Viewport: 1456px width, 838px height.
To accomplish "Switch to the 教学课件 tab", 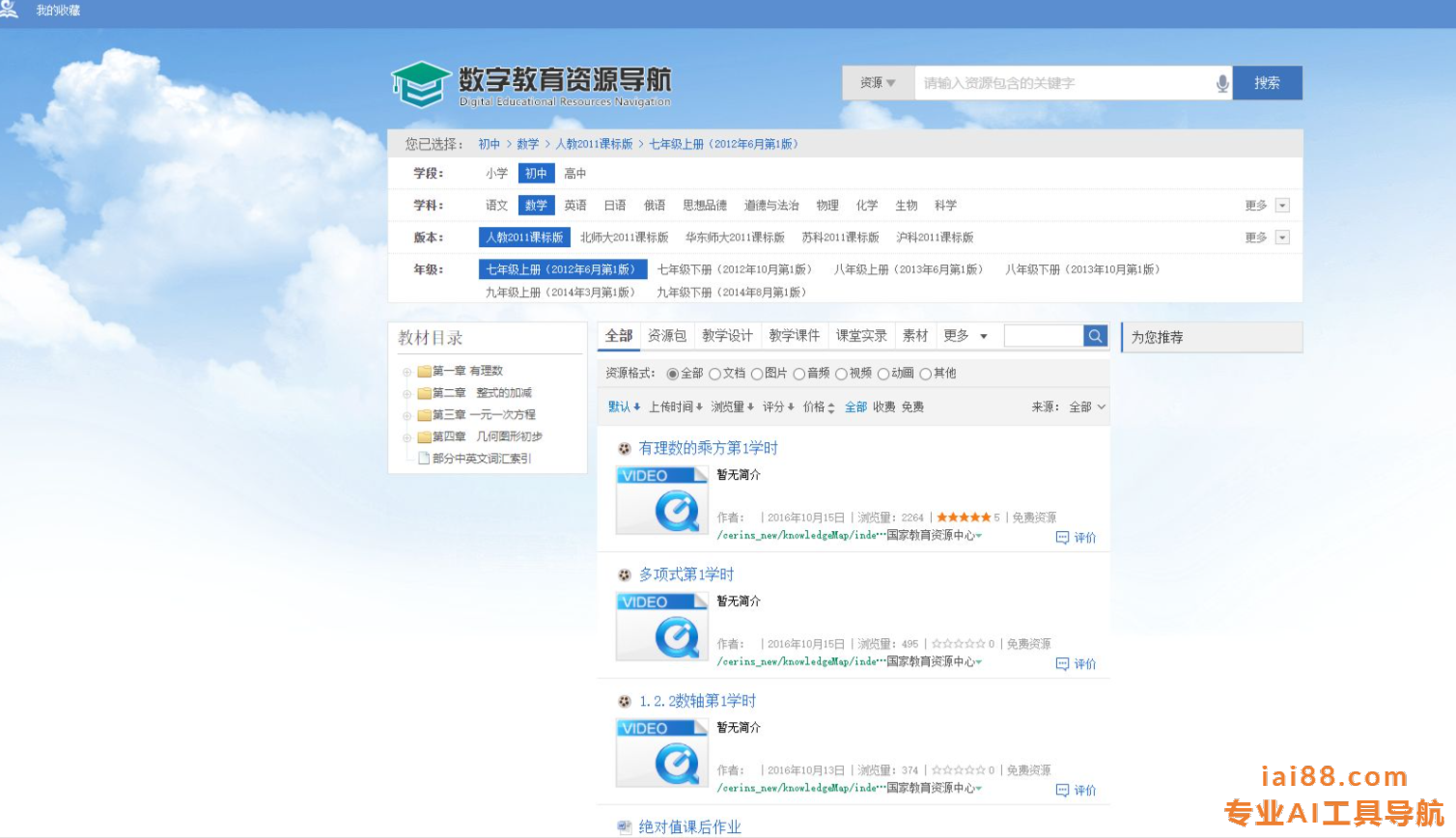I will click(x=795, y=336).
